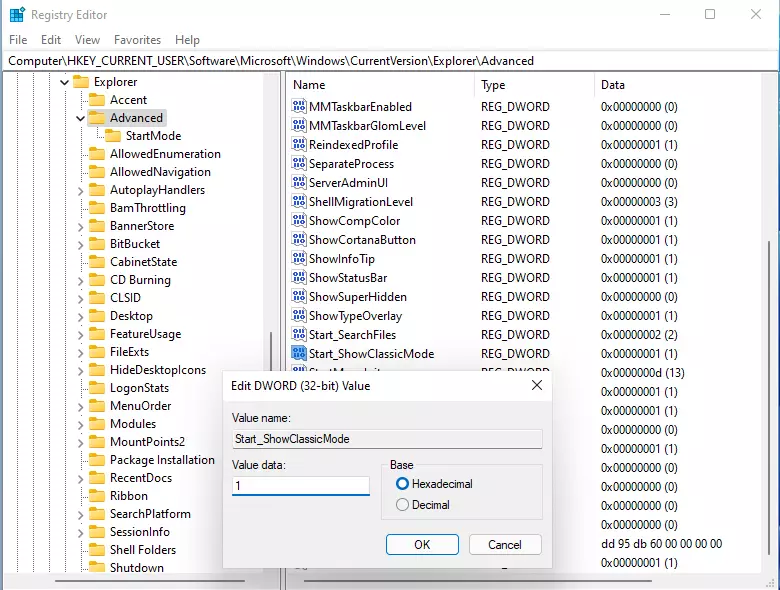
Task: Click the Explorer folder icon in tree
Action: tap(81, 82)
